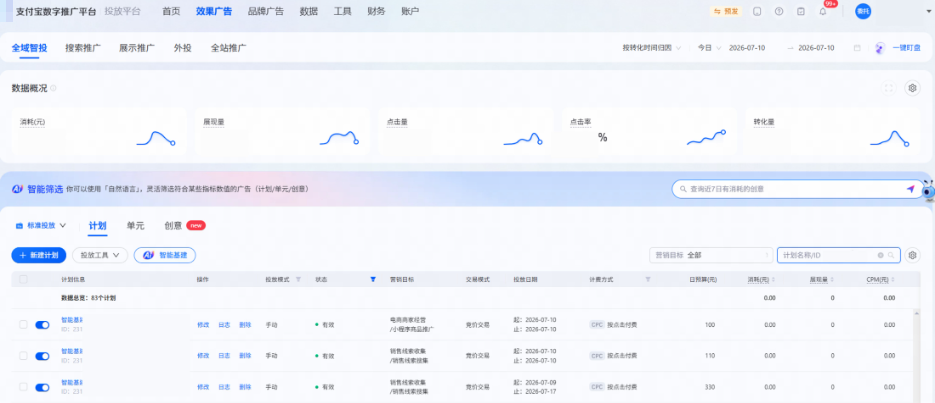The image size is (935, 403).
Task: Tick the checkbox of the budget 110 plan
Action: [x=23, y=355]
